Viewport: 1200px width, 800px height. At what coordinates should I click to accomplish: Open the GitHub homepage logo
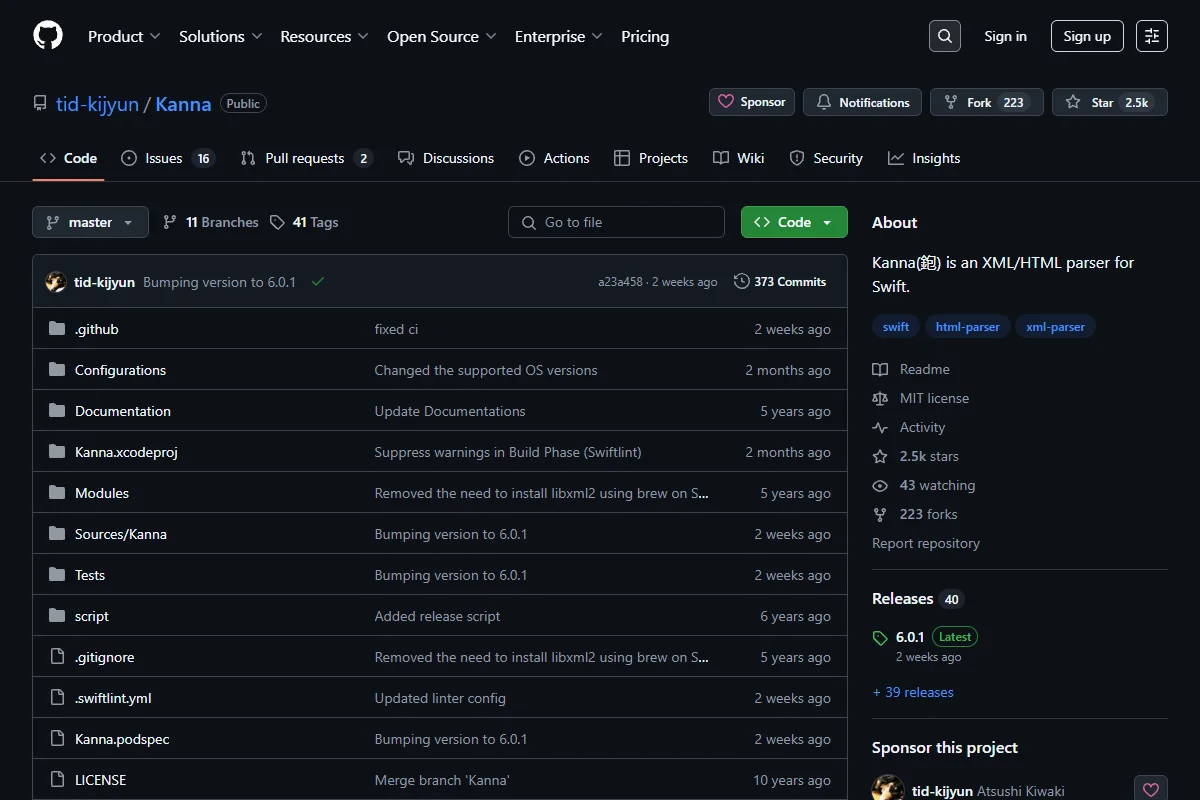point(48,36)
